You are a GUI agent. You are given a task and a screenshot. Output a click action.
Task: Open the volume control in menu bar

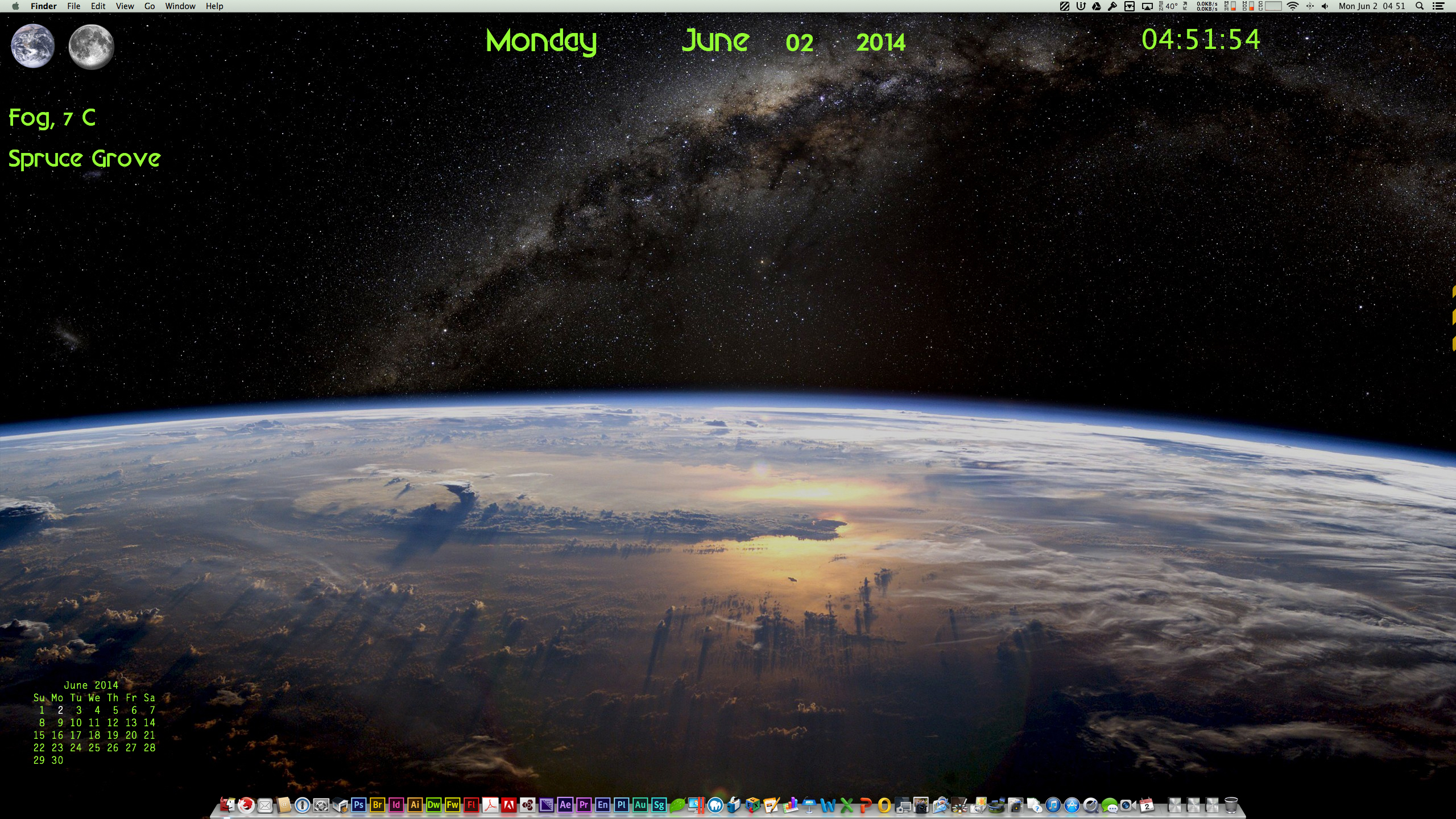(x=1325, y=6)
